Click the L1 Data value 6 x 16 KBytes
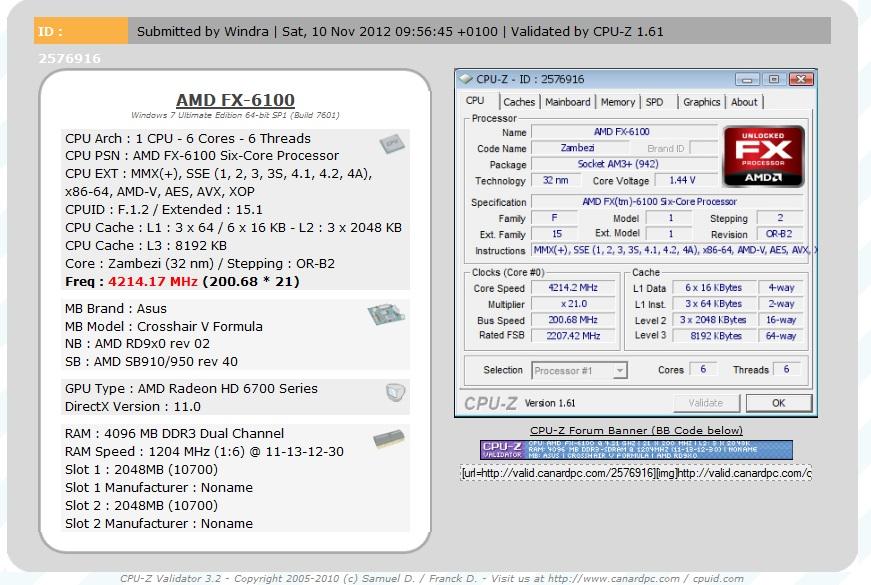 click(714, 287)
